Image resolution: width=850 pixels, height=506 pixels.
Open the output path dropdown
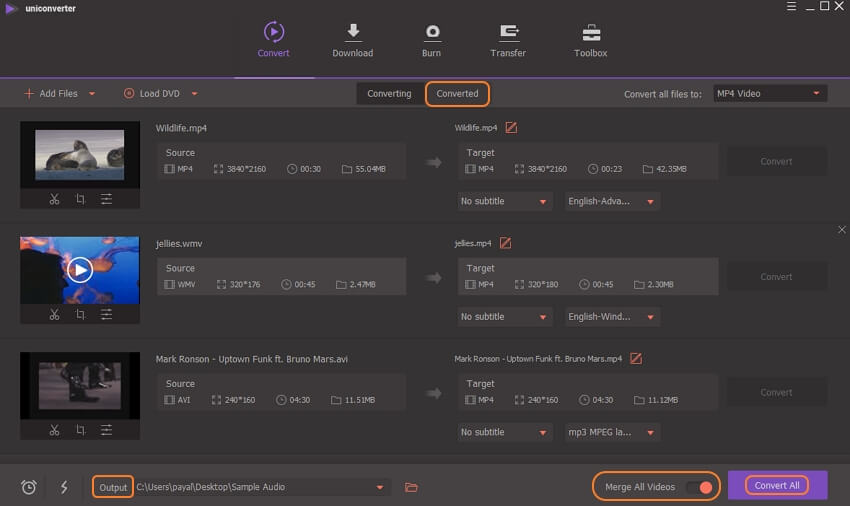380,487
